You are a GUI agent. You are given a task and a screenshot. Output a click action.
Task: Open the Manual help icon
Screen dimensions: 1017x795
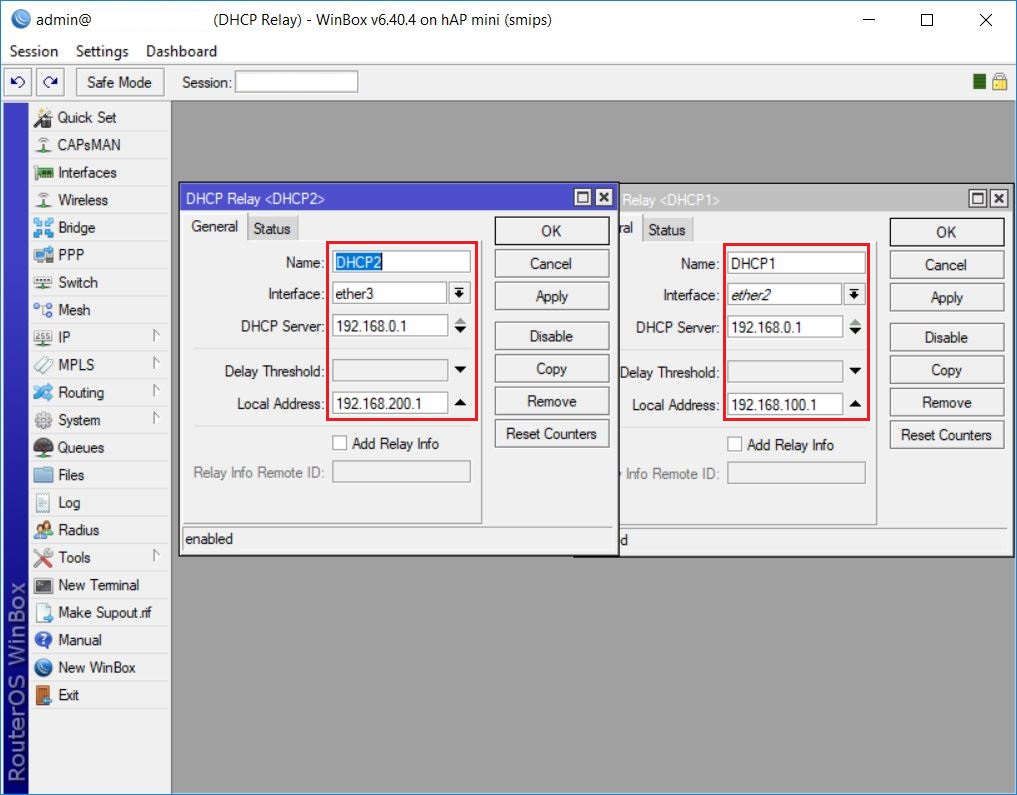coord(43,640)
